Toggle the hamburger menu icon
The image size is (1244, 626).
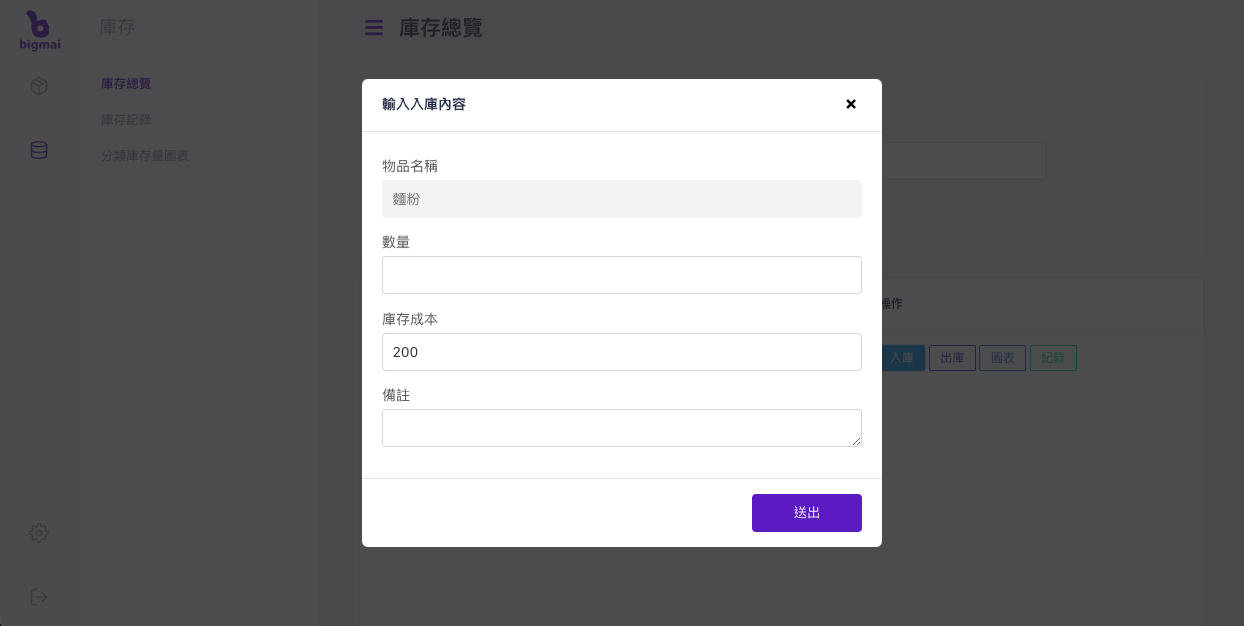pos(374,28)
